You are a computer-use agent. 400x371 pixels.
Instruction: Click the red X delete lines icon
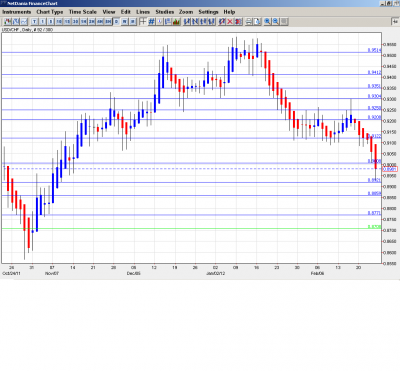[x=229, y=22]
